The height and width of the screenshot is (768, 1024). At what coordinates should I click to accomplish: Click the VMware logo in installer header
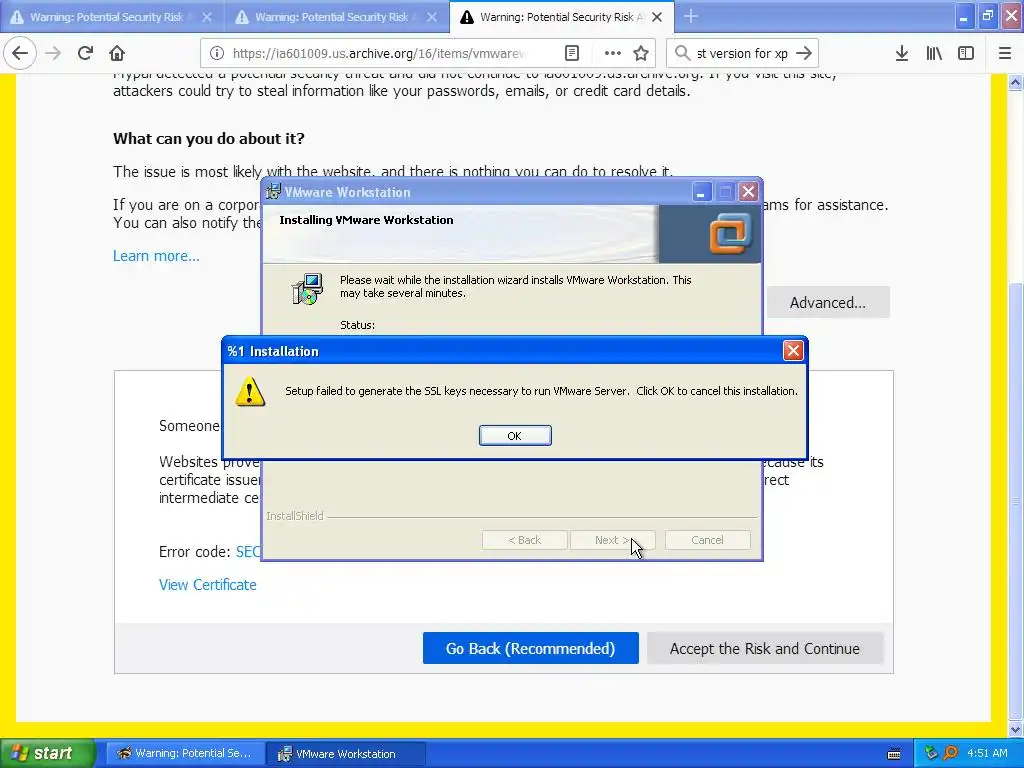coord(730,233)
